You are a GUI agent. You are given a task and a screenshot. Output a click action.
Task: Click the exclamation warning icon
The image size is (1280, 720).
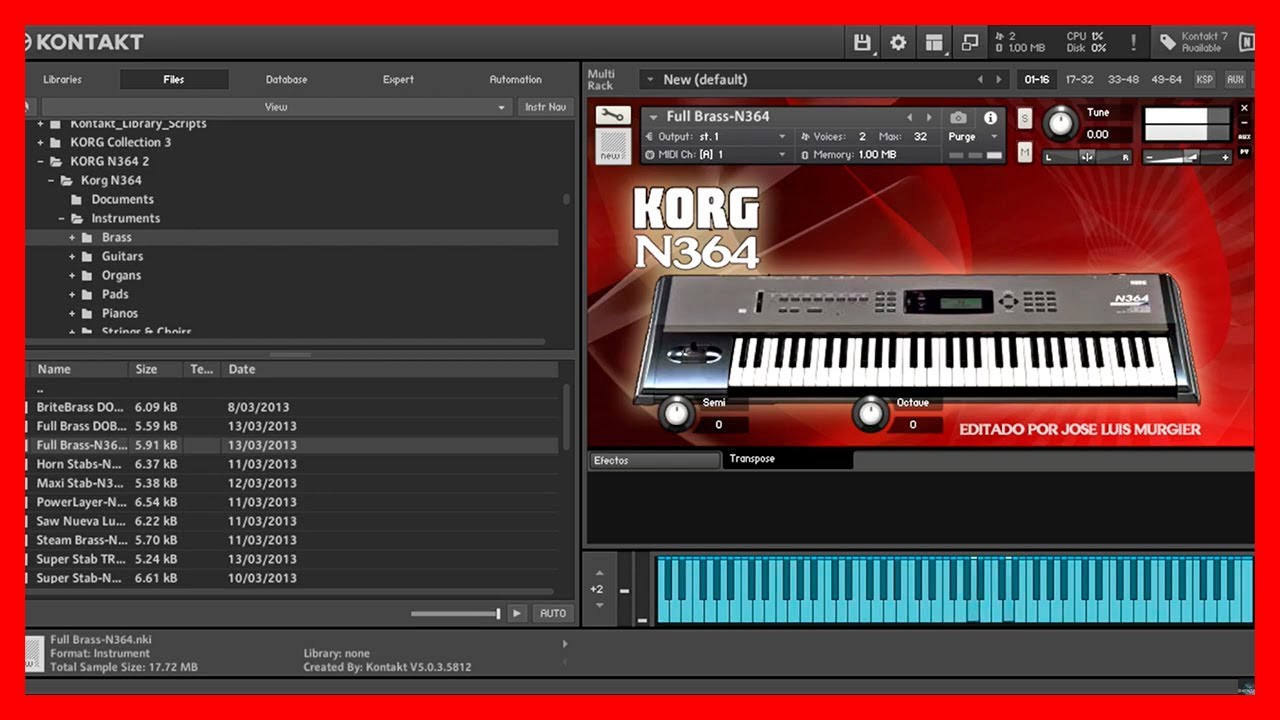[x=1133, y=42]
